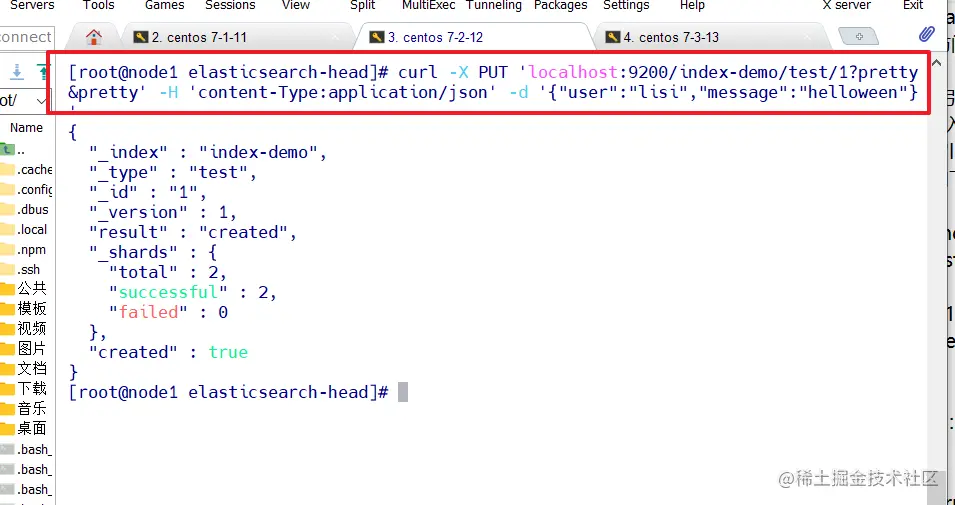Click the download arrow icon in sidebar
The width and height of the screenshot is (955, 505).
pos(17,72)
